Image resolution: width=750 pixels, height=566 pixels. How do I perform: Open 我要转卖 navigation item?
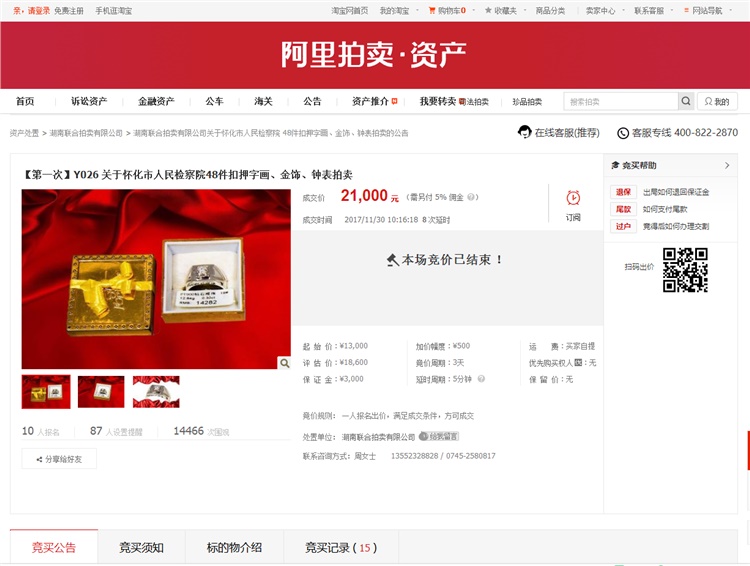click(x=438, y=101)
